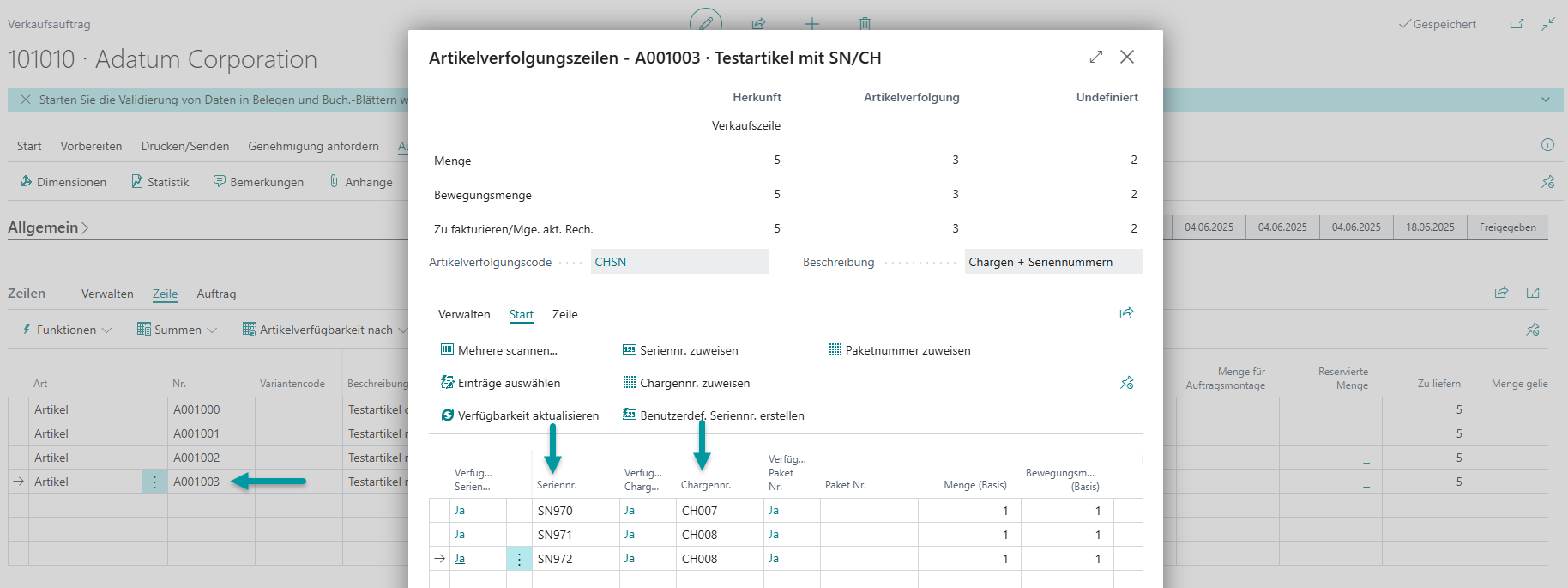Click serial number cell SN970
The height and width of the screenshot is (588, 1568).
coord(576,511)
